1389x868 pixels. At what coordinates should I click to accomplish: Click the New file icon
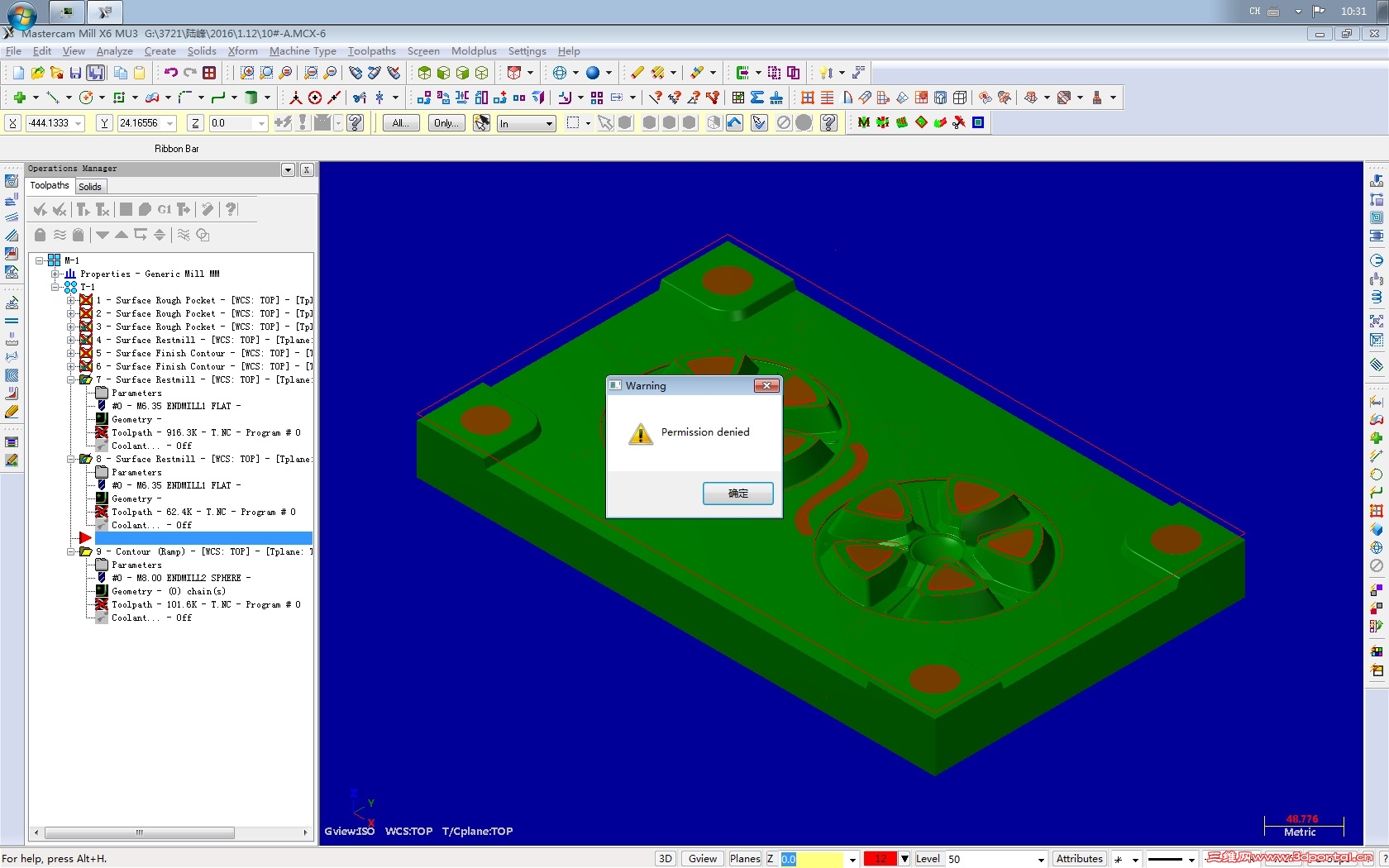coord(18,73)
